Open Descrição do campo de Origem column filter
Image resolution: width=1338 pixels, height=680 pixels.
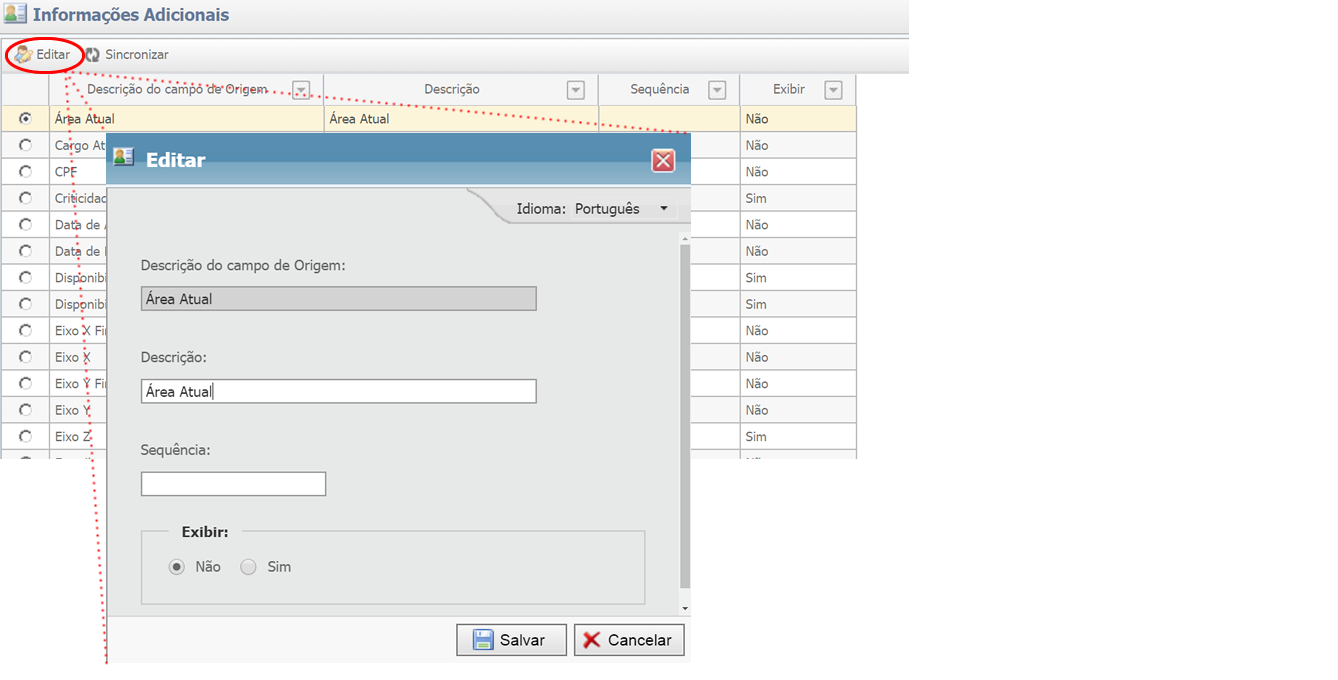[302, 90]
